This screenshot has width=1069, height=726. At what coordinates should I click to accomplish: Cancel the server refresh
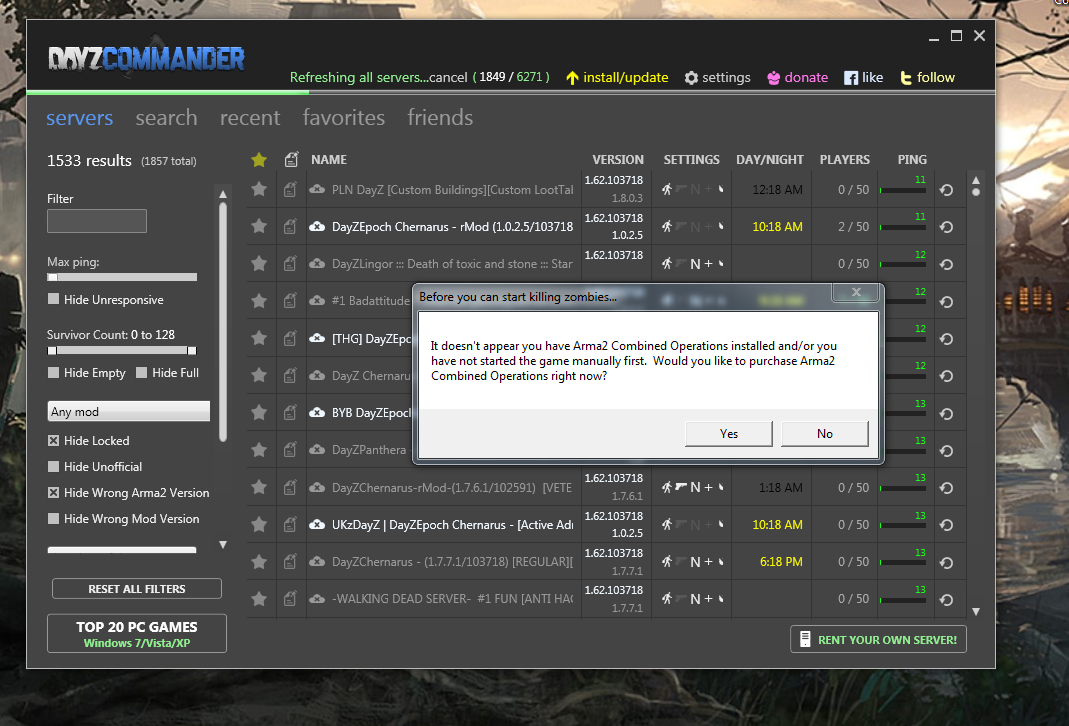449,78
